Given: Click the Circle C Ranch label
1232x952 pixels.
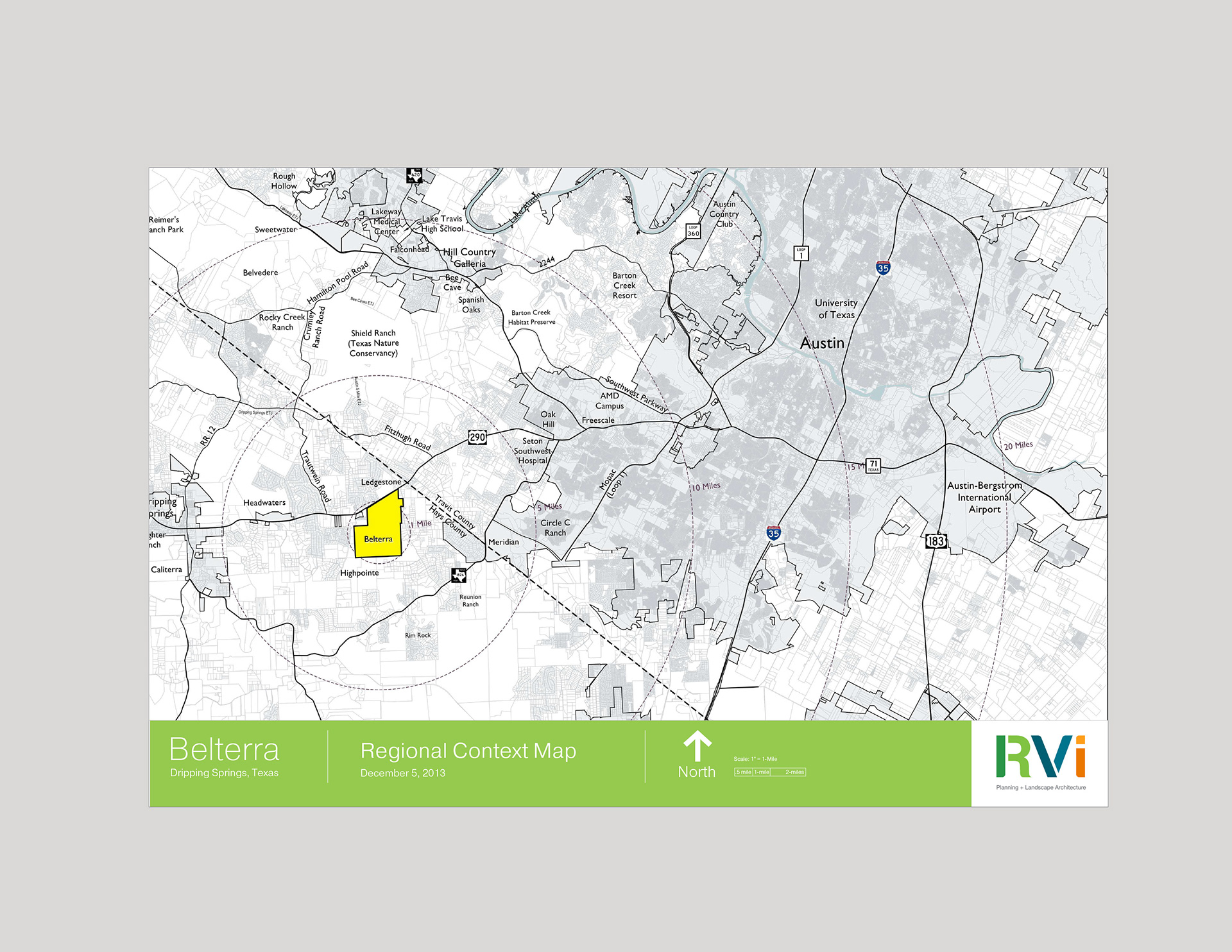Looking at the screenshot, I should tap(555, 527).
